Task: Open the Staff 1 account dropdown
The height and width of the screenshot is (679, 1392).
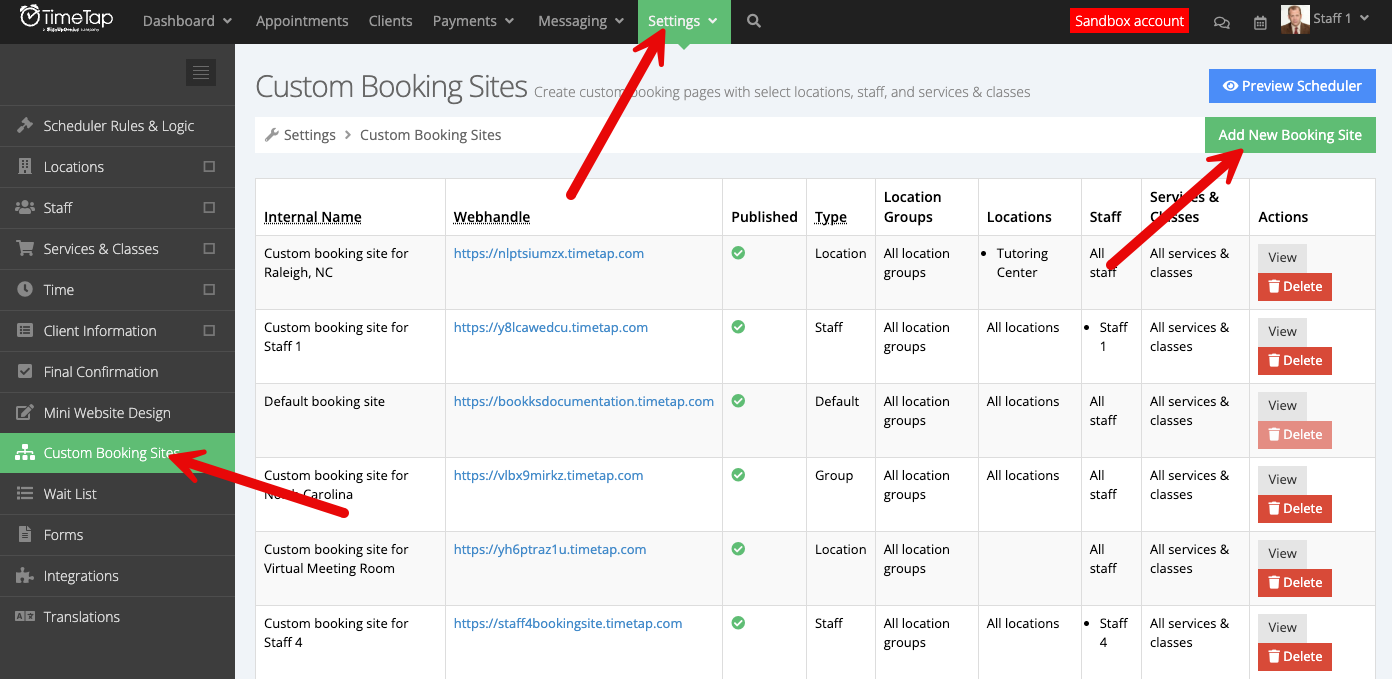Action: [1340, 19]
